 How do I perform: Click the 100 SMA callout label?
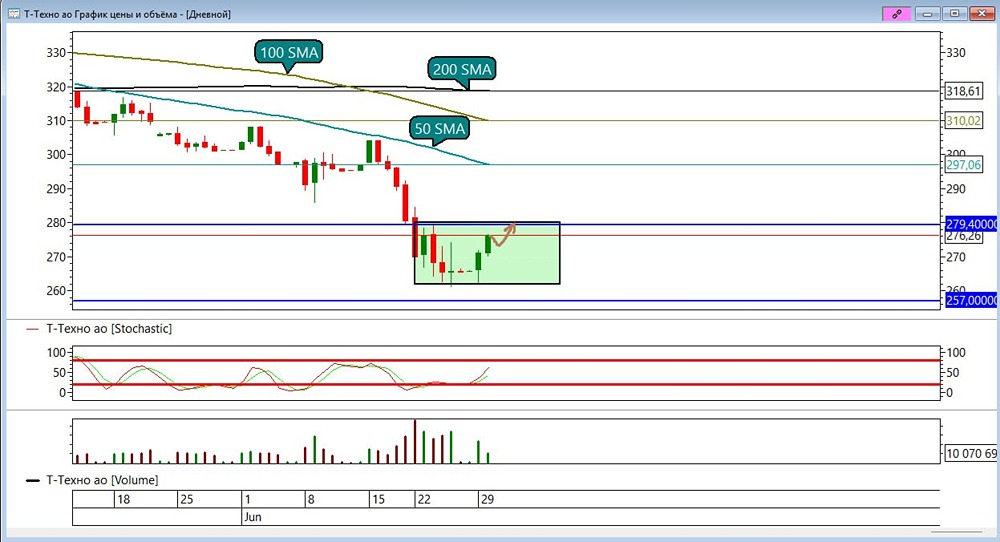[x=288, y=52]
